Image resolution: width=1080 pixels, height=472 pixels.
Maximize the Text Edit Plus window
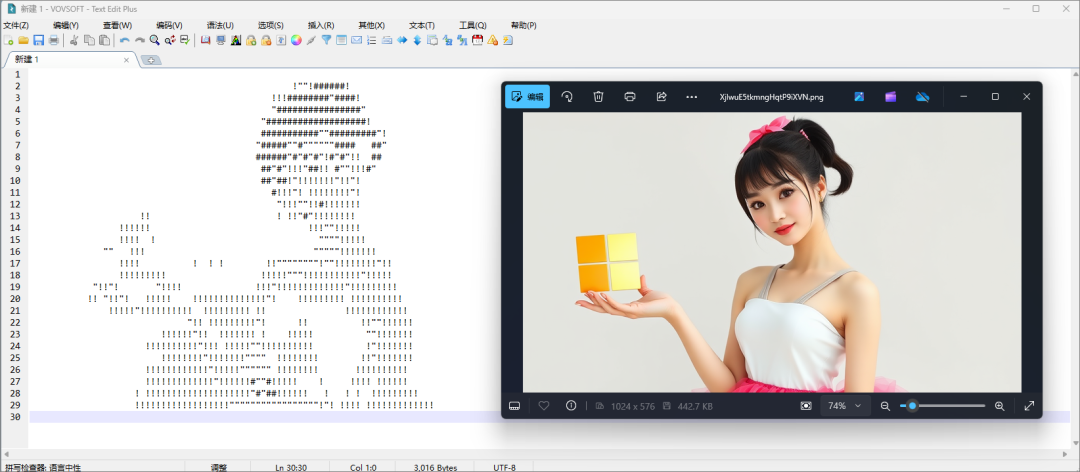point(1036,8)
